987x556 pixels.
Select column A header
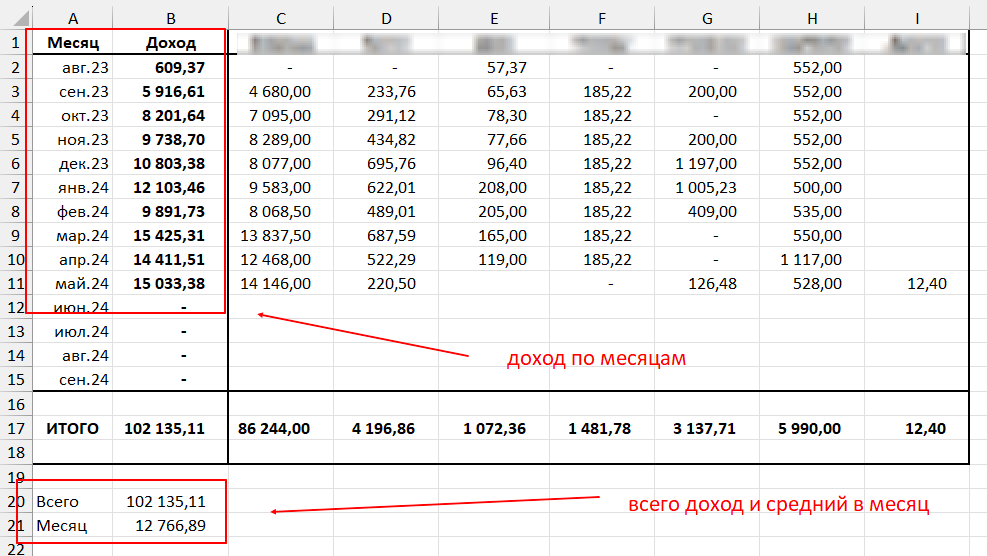pos(72,19)
